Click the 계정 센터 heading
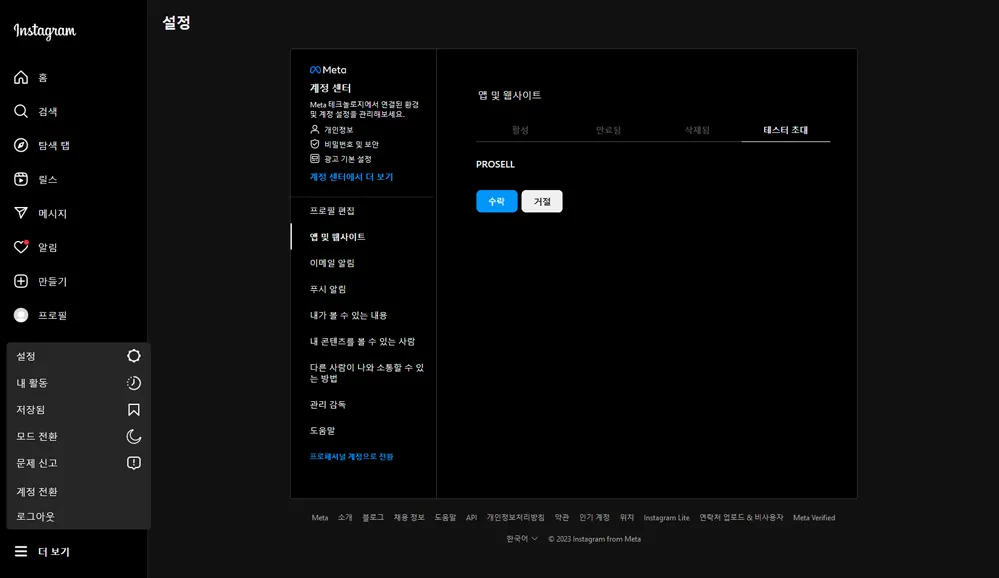Screen dimensions: 999x578 point(330,88)
